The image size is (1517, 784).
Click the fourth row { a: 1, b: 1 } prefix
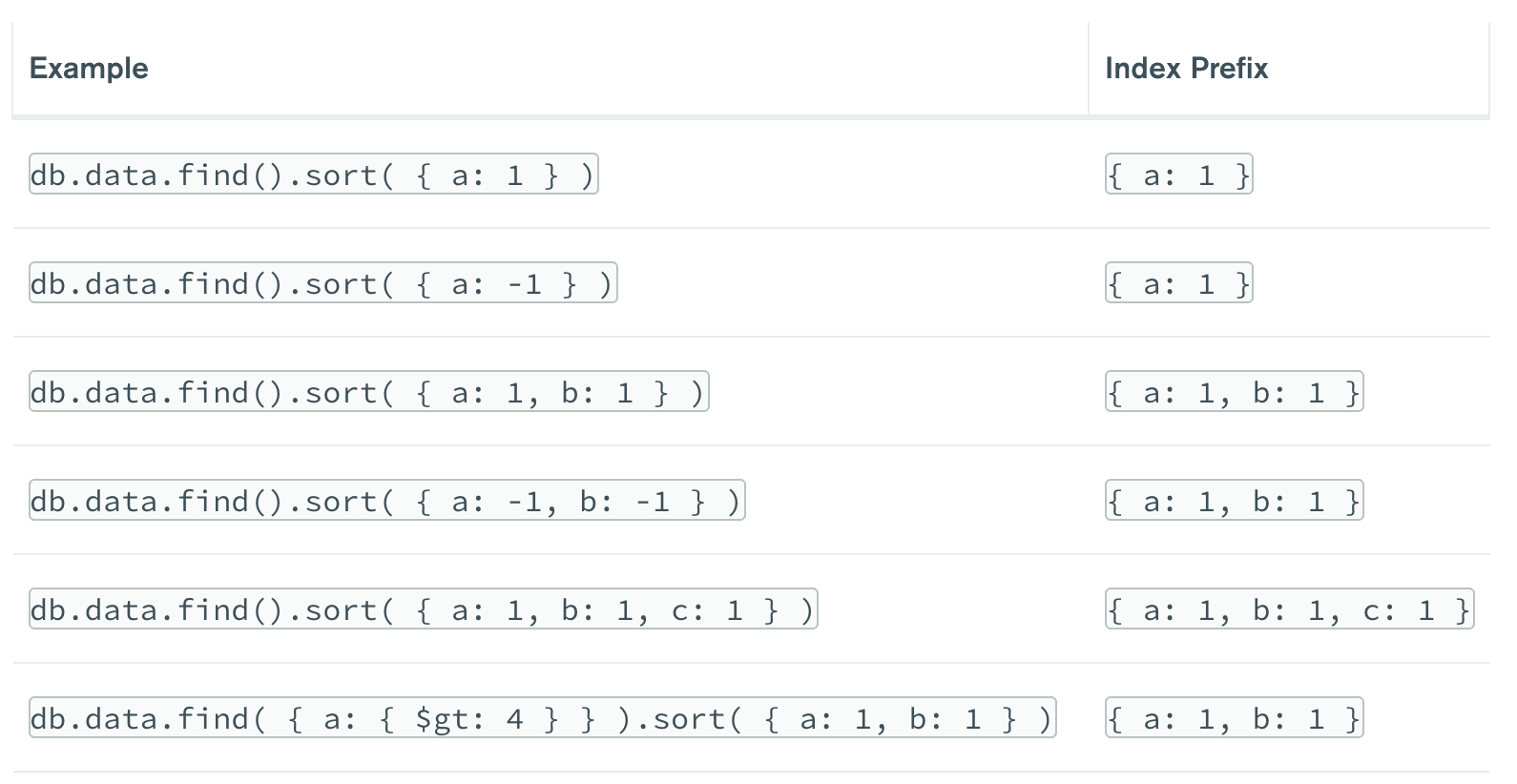click(1235, 501)
